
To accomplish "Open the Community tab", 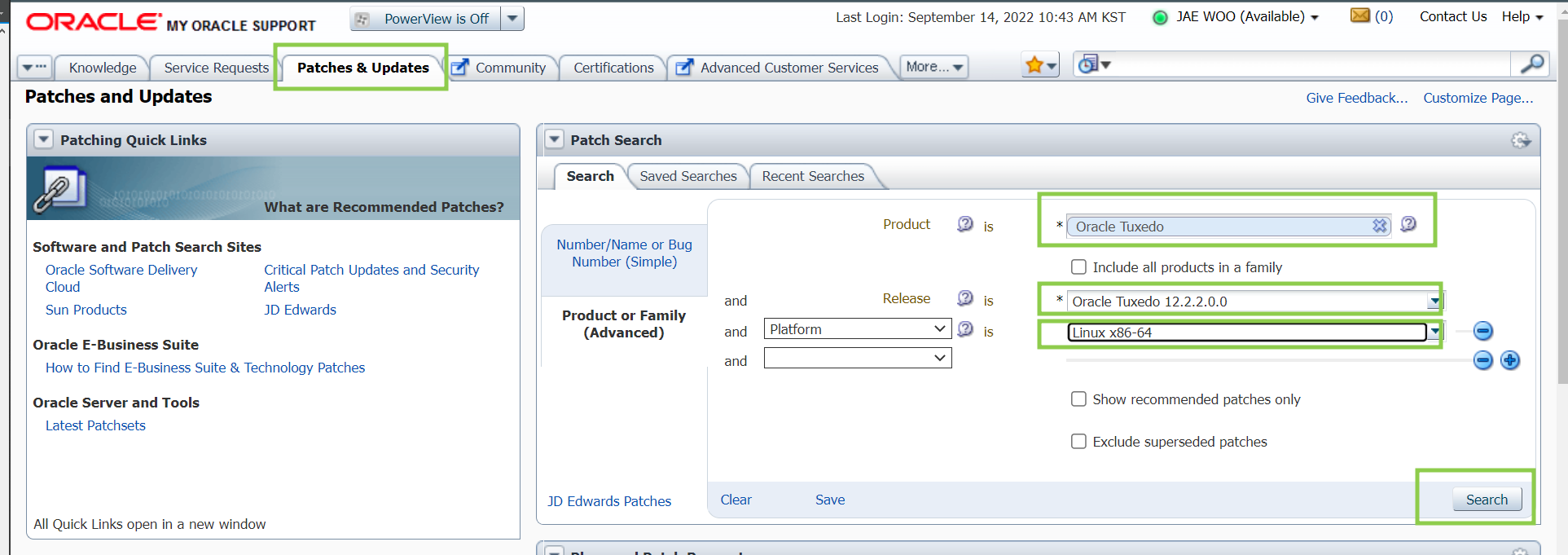I will [x=511, y=68].
